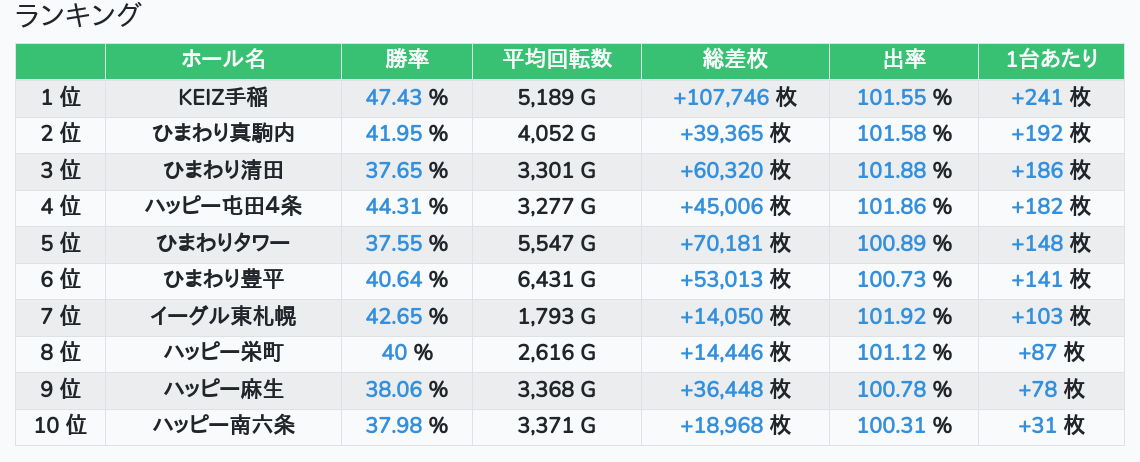Select ハッピー麻生 hall name
The image size is (1140, 462).
(223, 389)
